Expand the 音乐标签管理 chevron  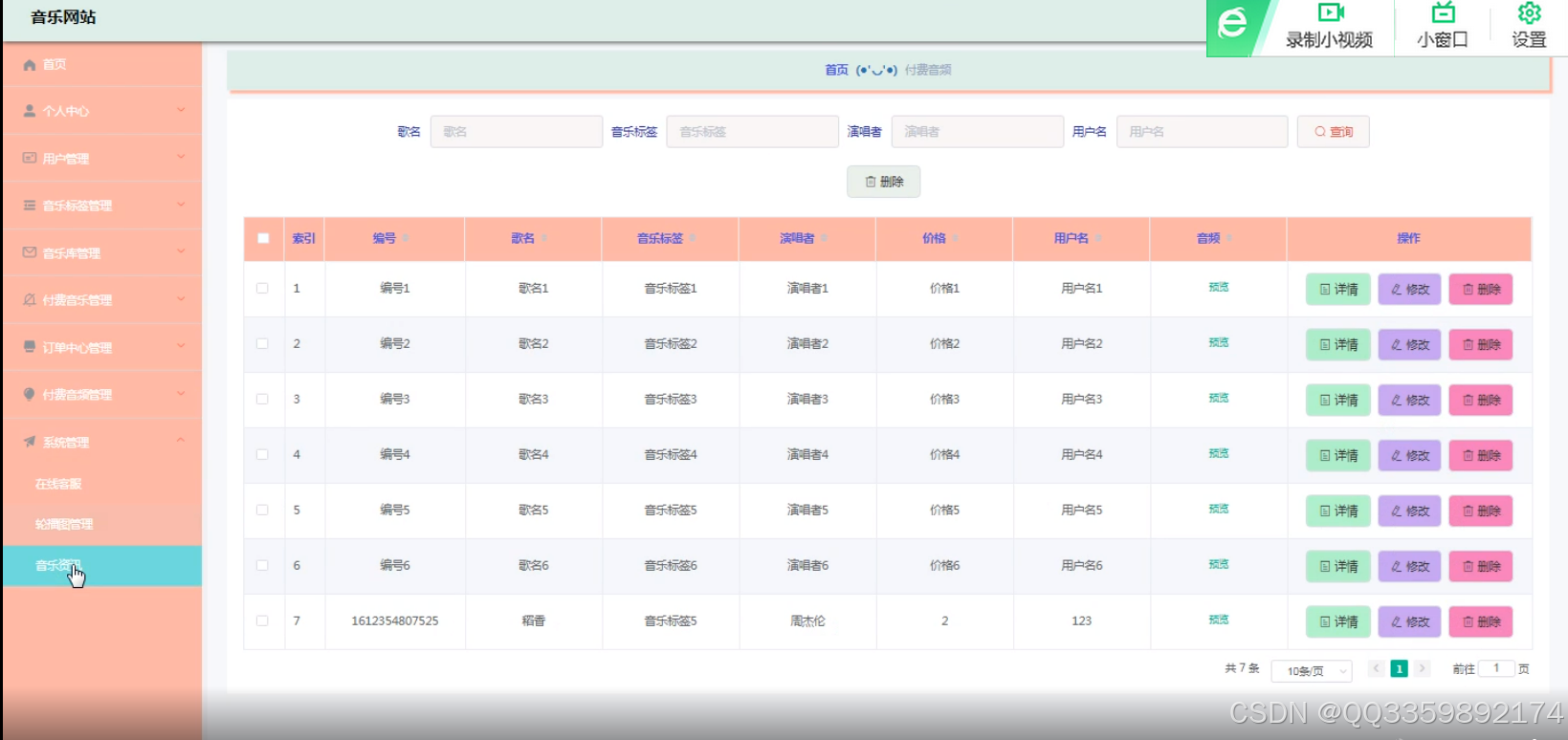[x=181, y=205]
